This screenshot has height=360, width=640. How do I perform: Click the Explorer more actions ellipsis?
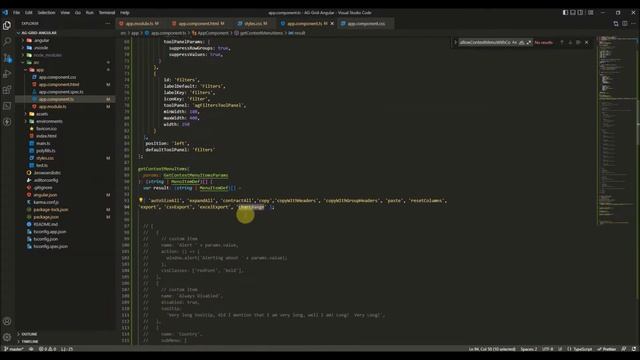pyautogui.click(x=108, y=24)
